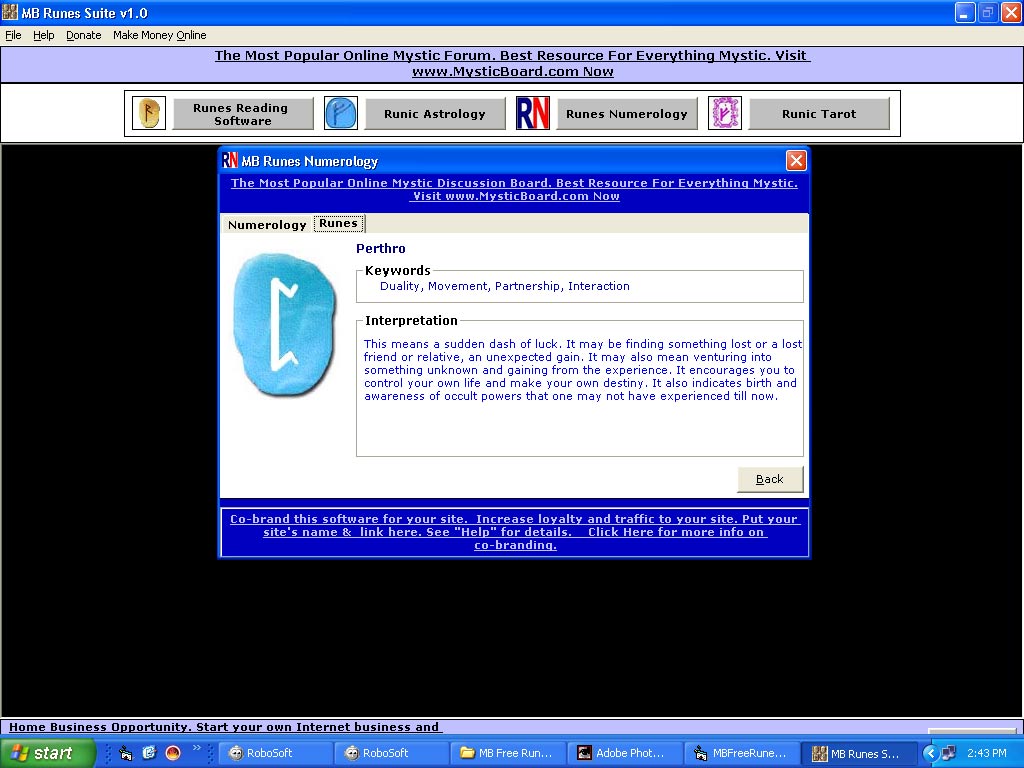
Task: Switch to the Numerology tab
Action: pos(267,225)
